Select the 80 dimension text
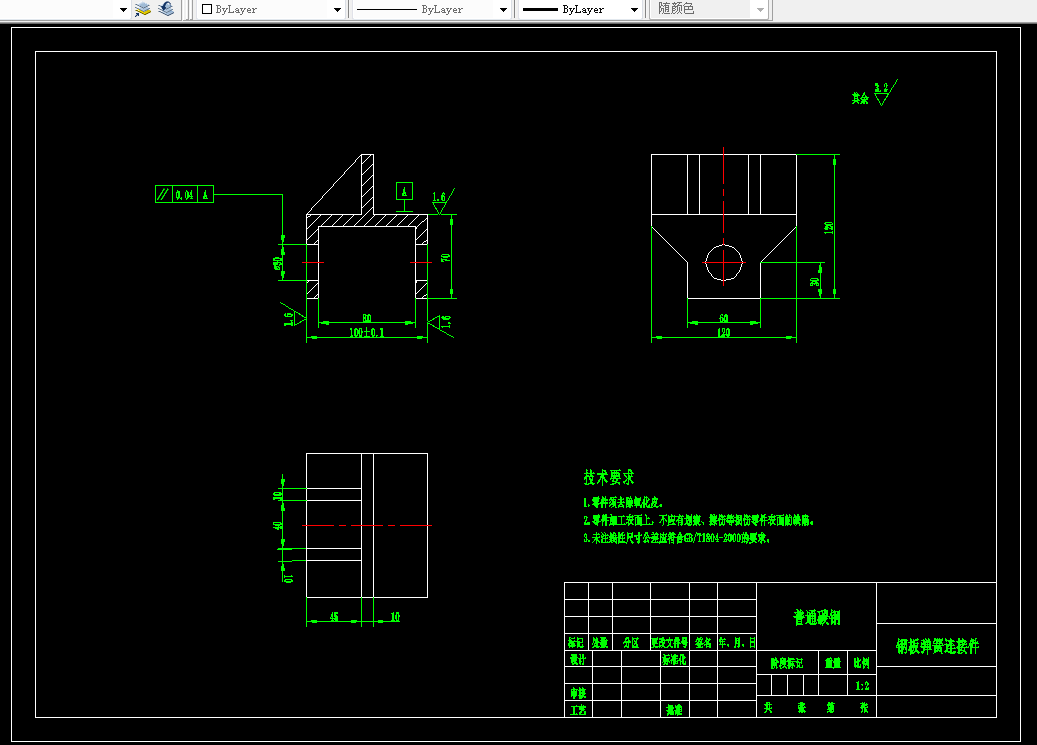The height and width of the screenshot is (745, 1037). tap(366, 318)
